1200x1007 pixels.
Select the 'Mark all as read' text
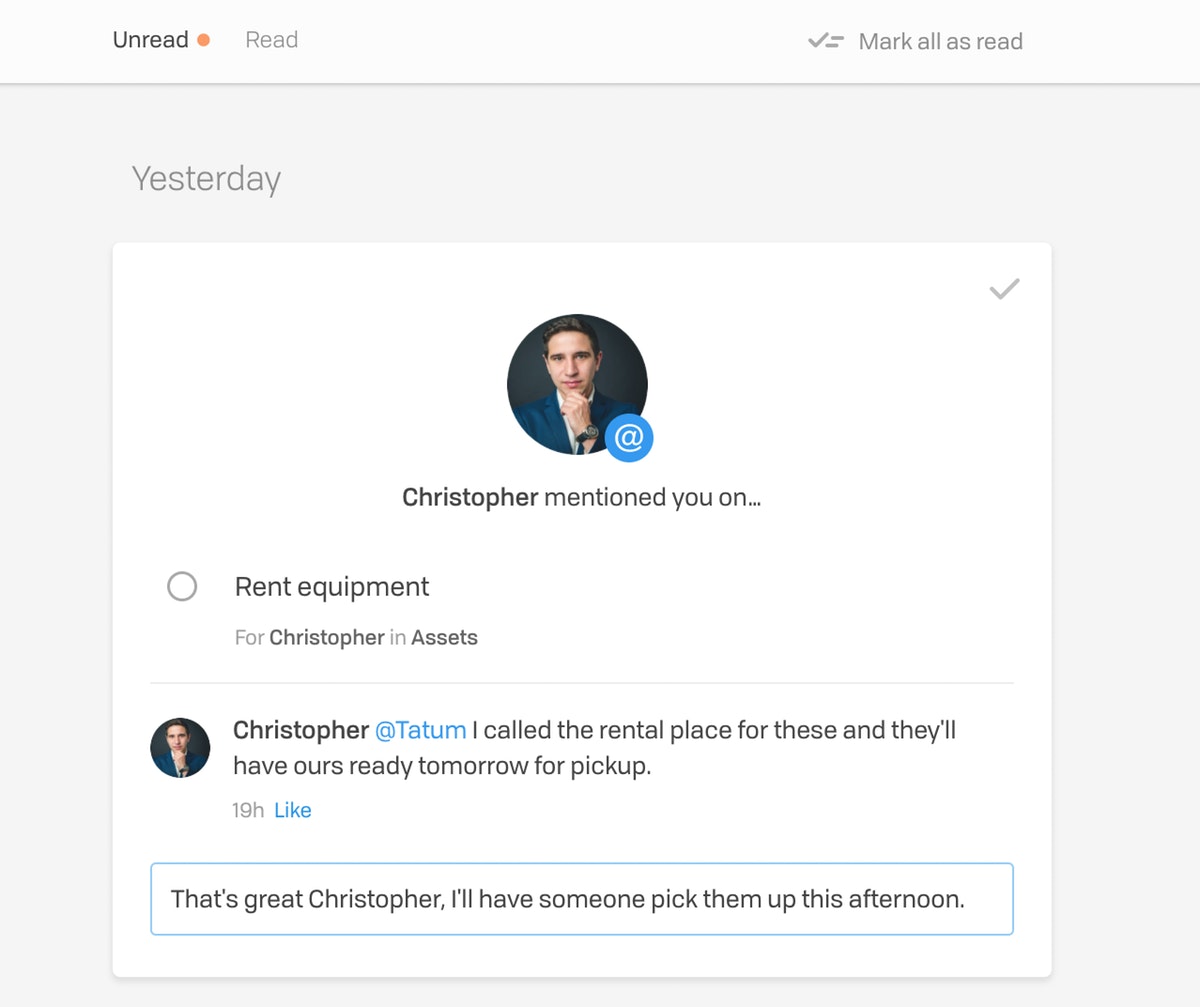point(940,41)
